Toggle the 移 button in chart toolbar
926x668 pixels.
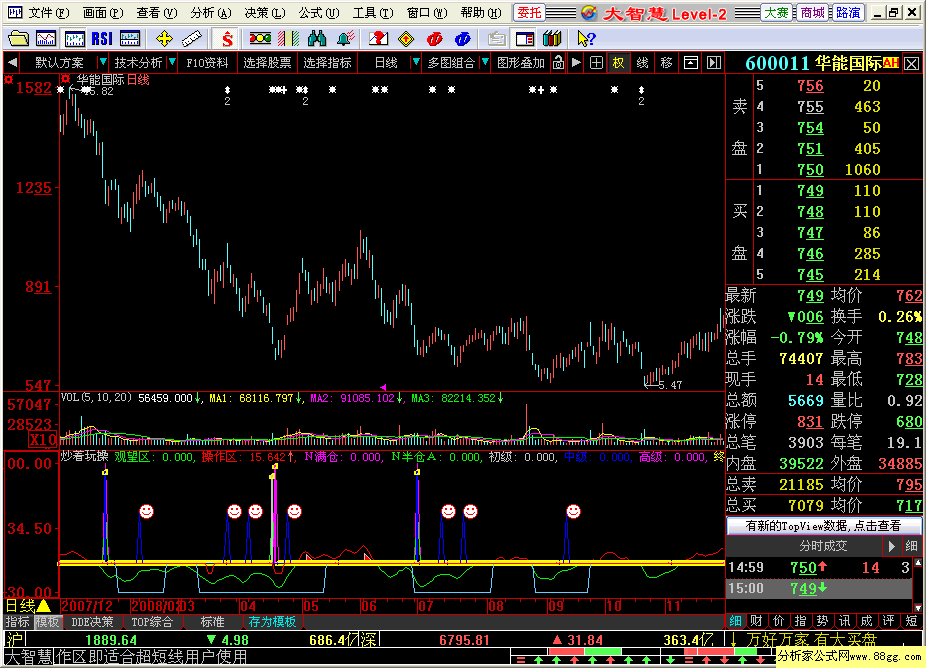coord(667,62)
